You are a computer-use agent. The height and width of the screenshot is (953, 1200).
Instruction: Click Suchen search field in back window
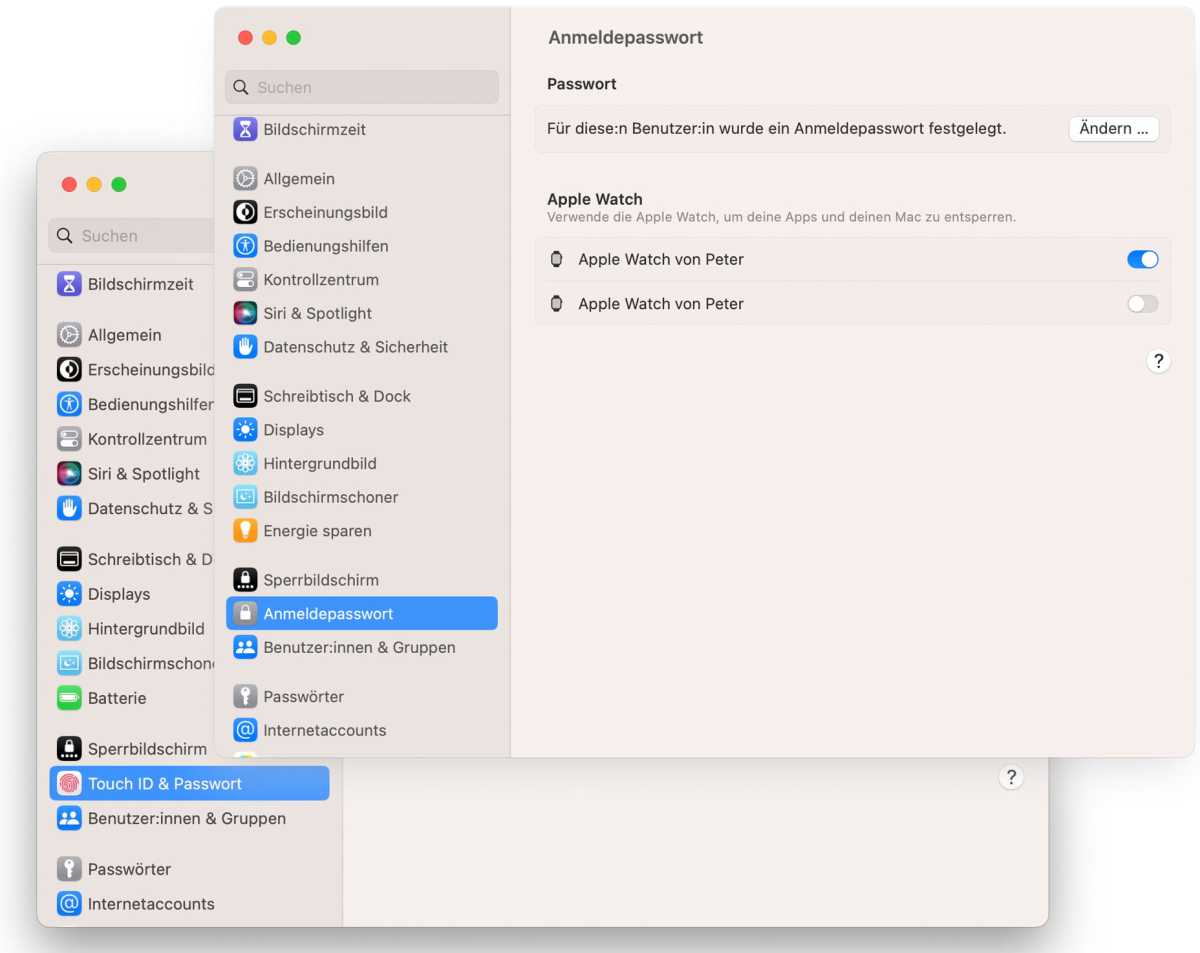pyautogui.click(x=132, y=236)
